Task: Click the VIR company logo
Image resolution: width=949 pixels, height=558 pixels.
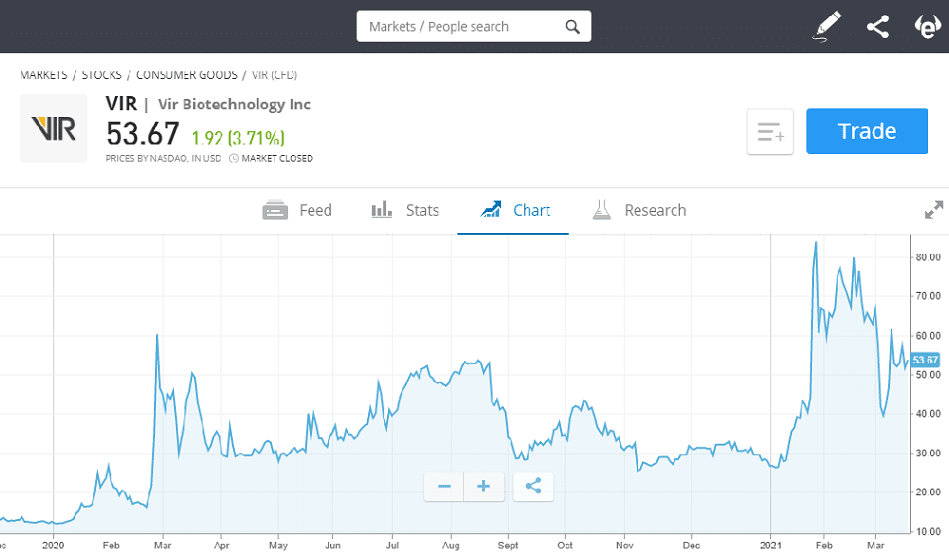Action: click(54, 128)
